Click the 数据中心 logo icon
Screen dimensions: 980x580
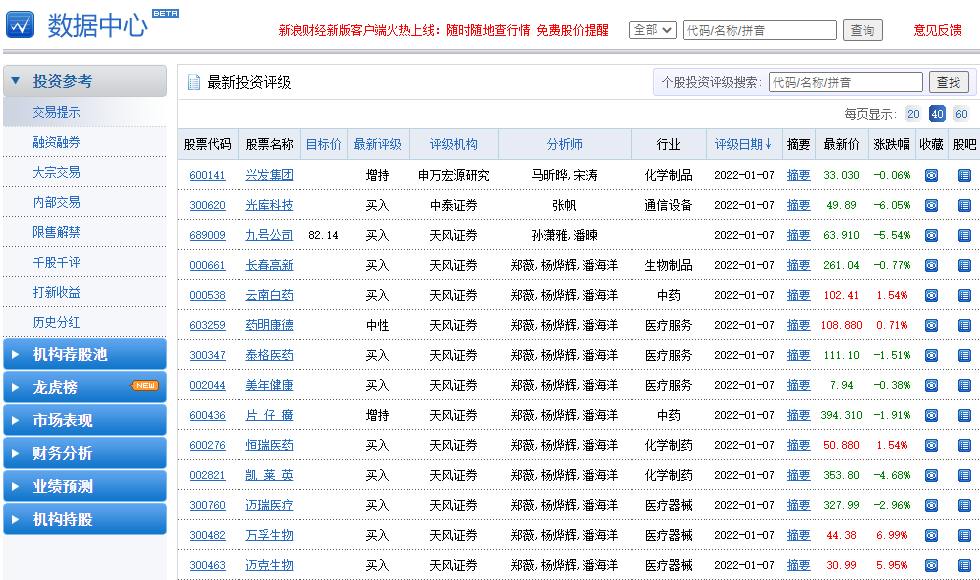click(20, 25)
